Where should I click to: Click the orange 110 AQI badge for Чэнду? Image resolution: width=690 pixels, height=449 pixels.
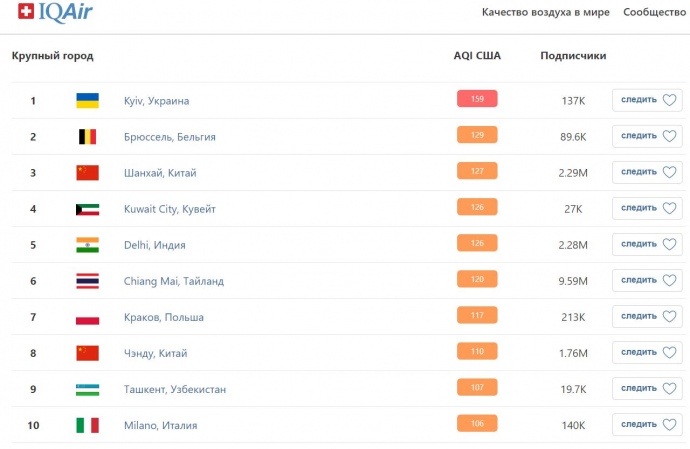tap(477, 352)
